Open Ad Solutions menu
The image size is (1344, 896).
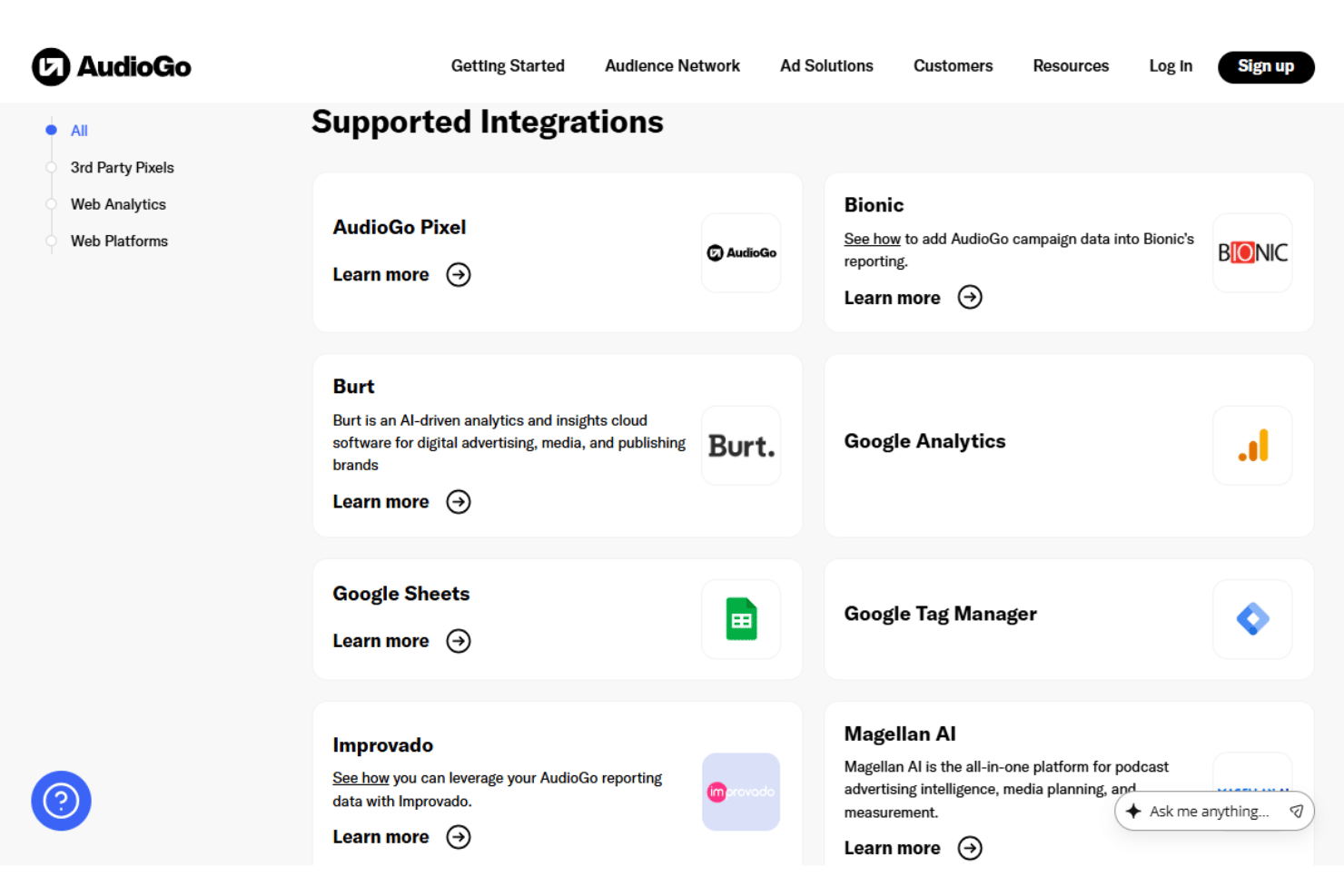826,66
